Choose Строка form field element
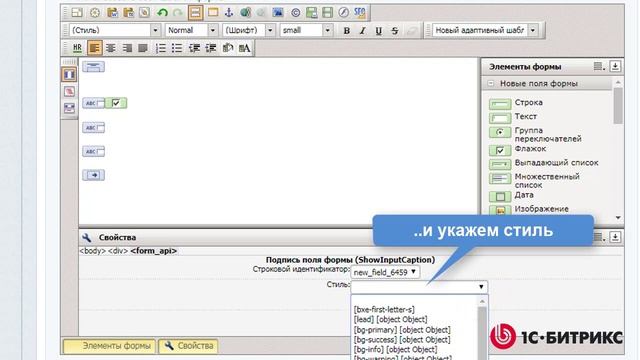The height and width of the screenshot is (360, 640). [516, 103]
